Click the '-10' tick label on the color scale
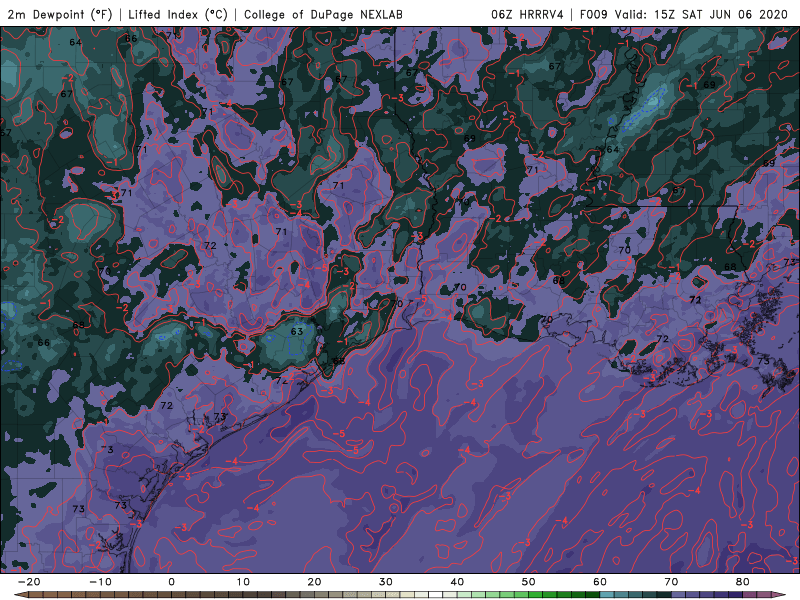 (100, 582)
